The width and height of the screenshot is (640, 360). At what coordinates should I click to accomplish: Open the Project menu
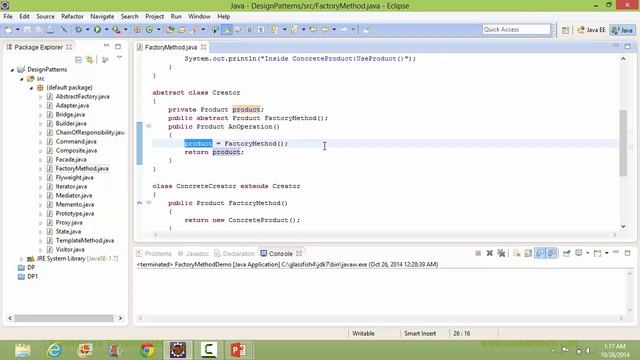click(155, 16)
